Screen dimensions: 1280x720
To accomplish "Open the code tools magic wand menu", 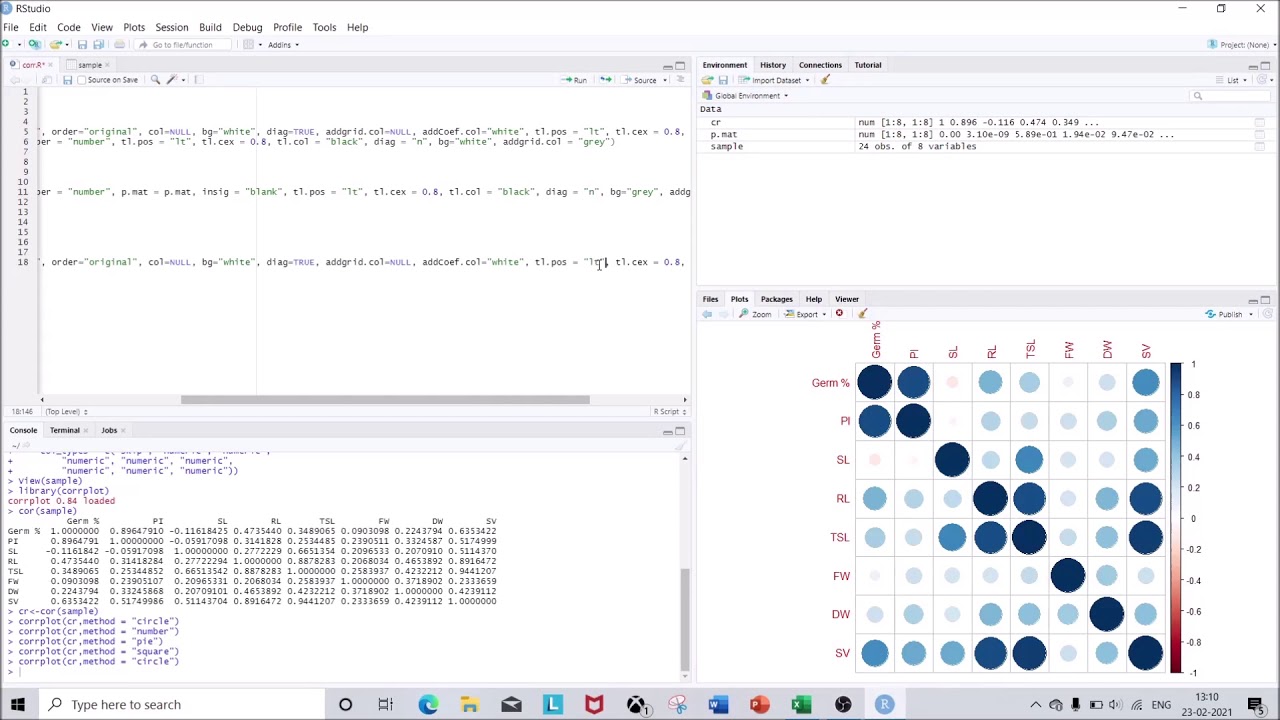I will [173, 80].
